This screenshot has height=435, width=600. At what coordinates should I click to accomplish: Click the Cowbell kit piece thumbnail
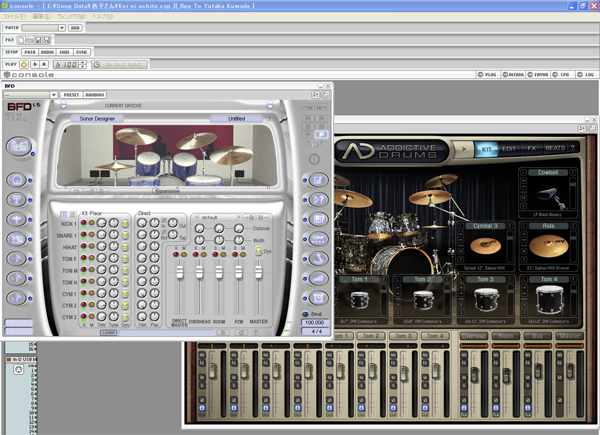(549, 195)
